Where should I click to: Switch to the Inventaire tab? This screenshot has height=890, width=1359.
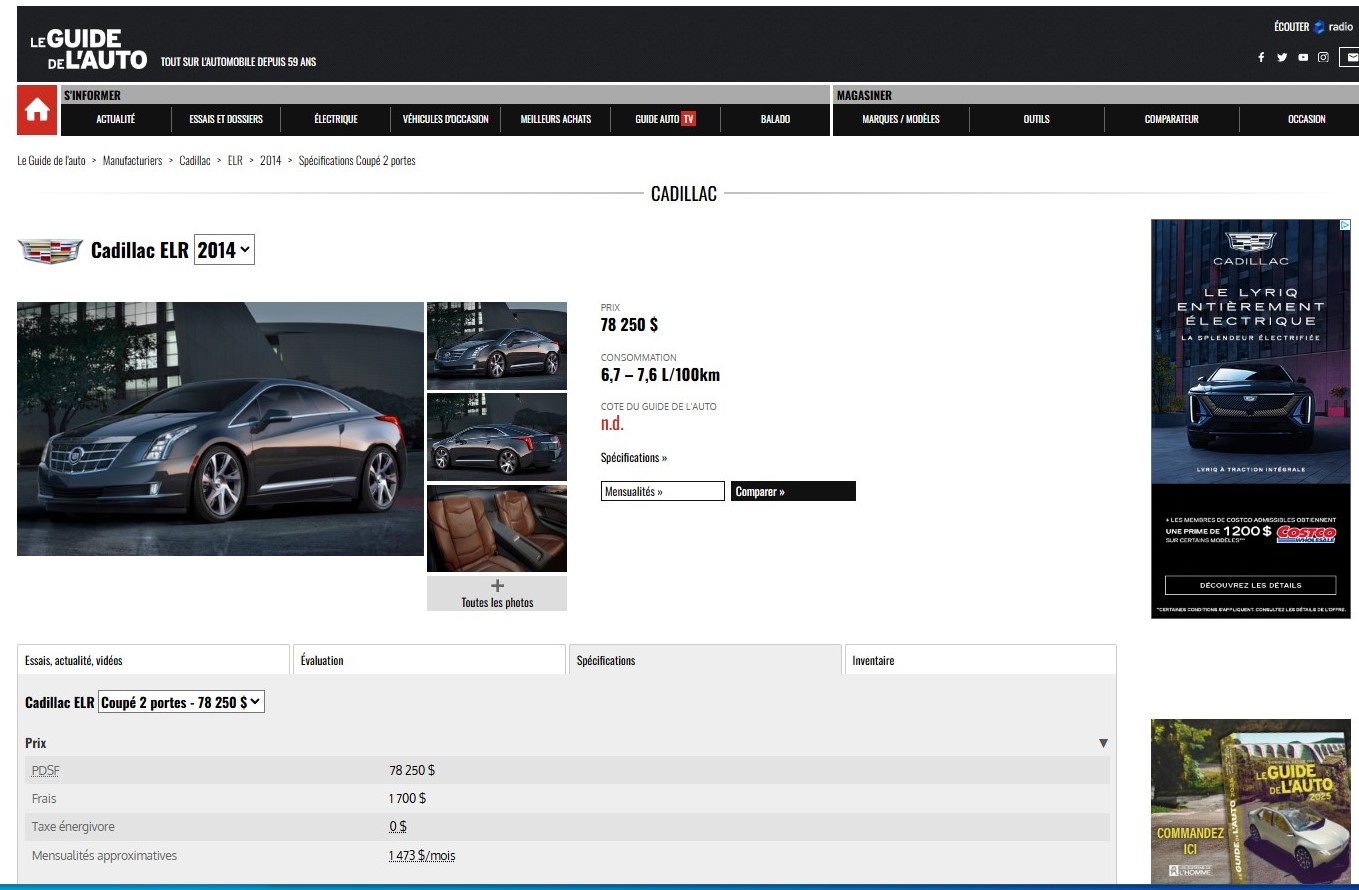click(x=980, y=660)
